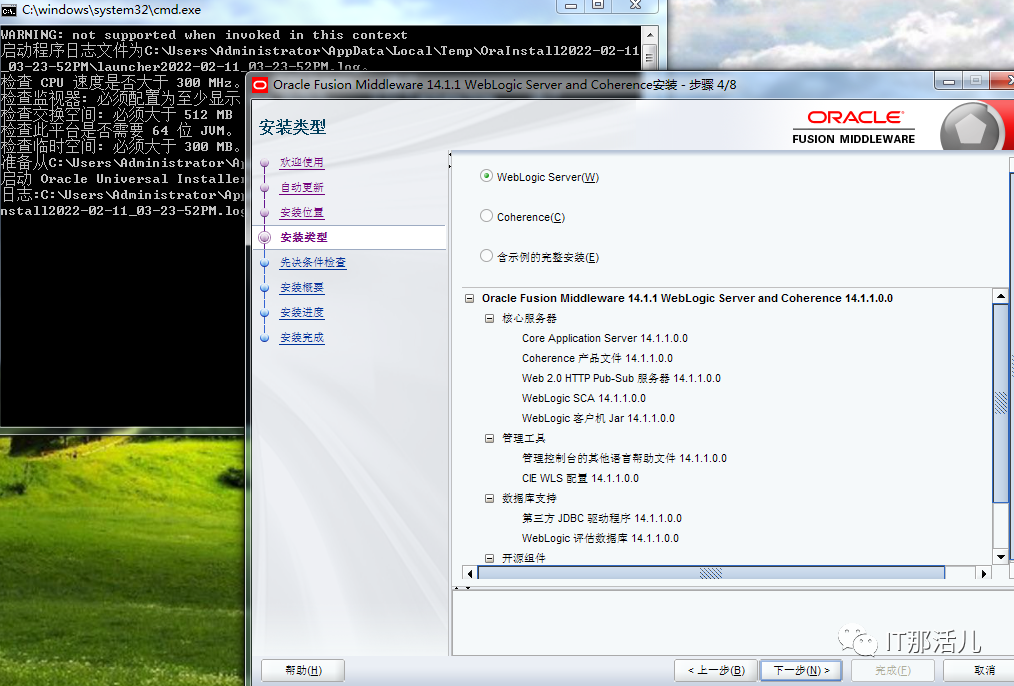Viewport: 1014px width, 686px height.
Task: Select the current 安装类型 step
Action: pos(304,237)
